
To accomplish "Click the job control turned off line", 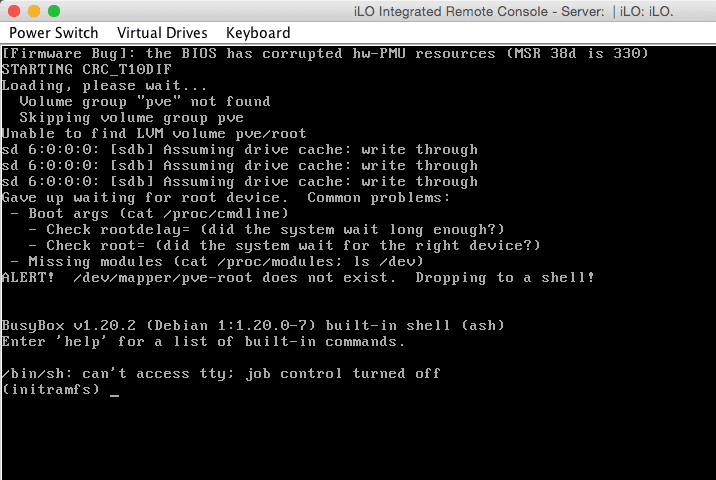I will pyautogui.click(x=221, y=374).
